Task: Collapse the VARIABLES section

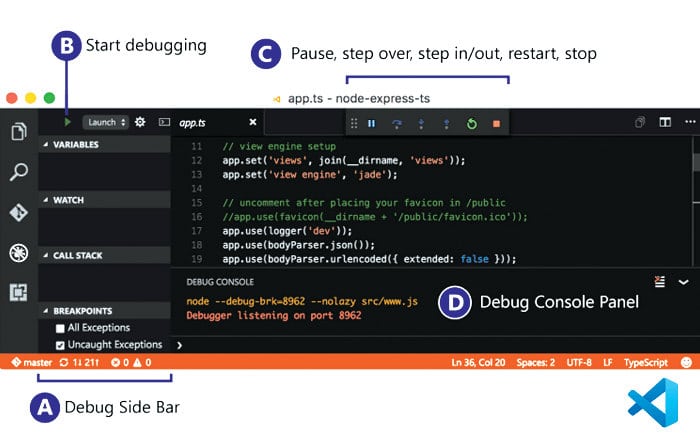Action: [x=104, y=145]
